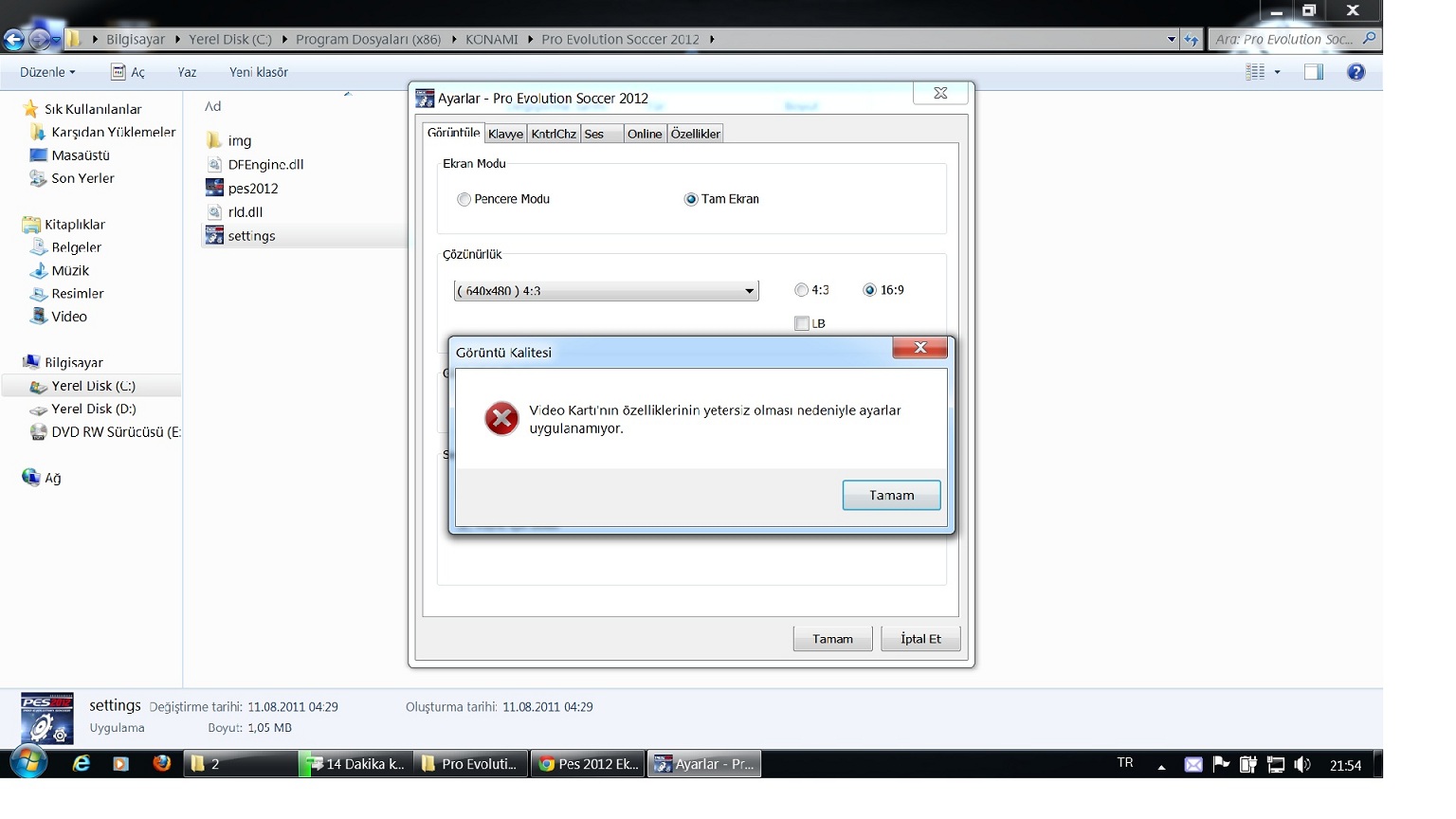The height and width of the screenshot is (819, 1456).
Task: Click KONAMI in the address breadcrumb
Action: tap(491, 39)
